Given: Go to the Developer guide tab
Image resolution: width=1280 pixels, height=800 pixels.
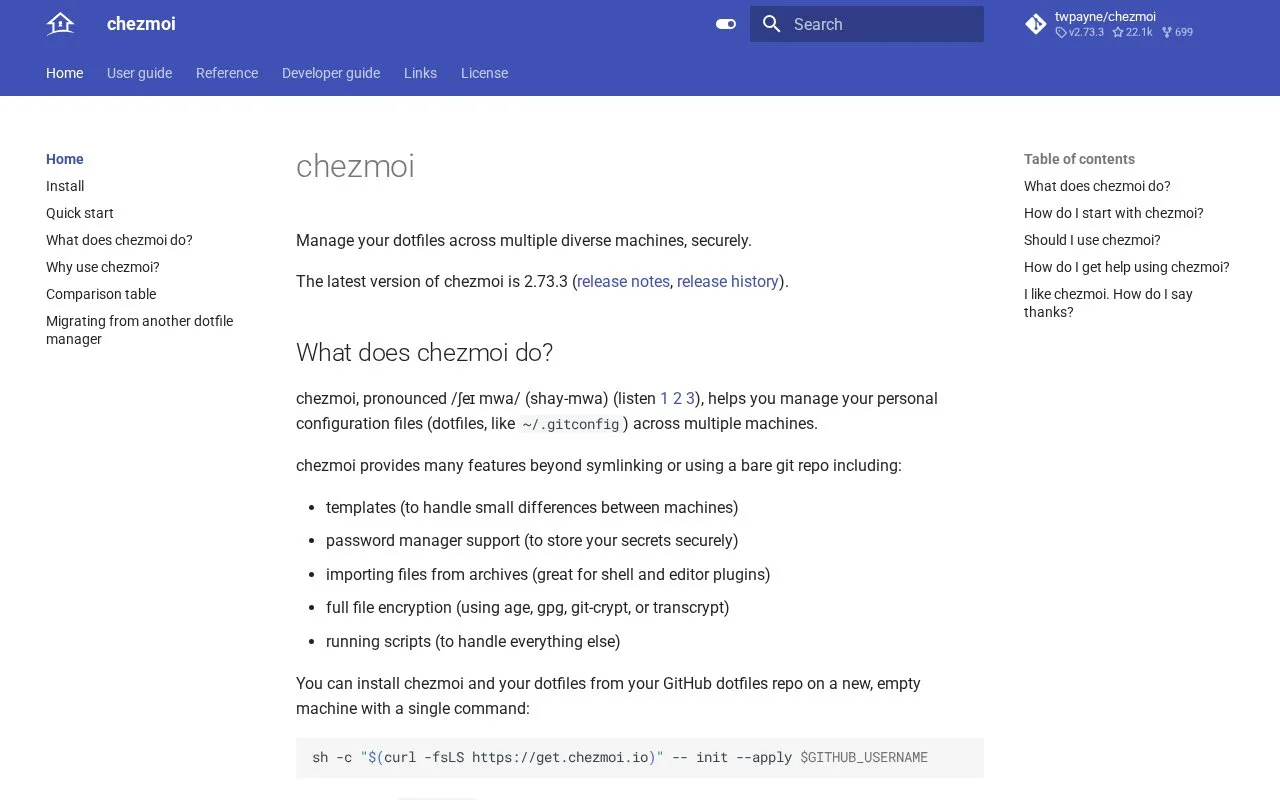Looking at the screenshot, I should (331, 73).
